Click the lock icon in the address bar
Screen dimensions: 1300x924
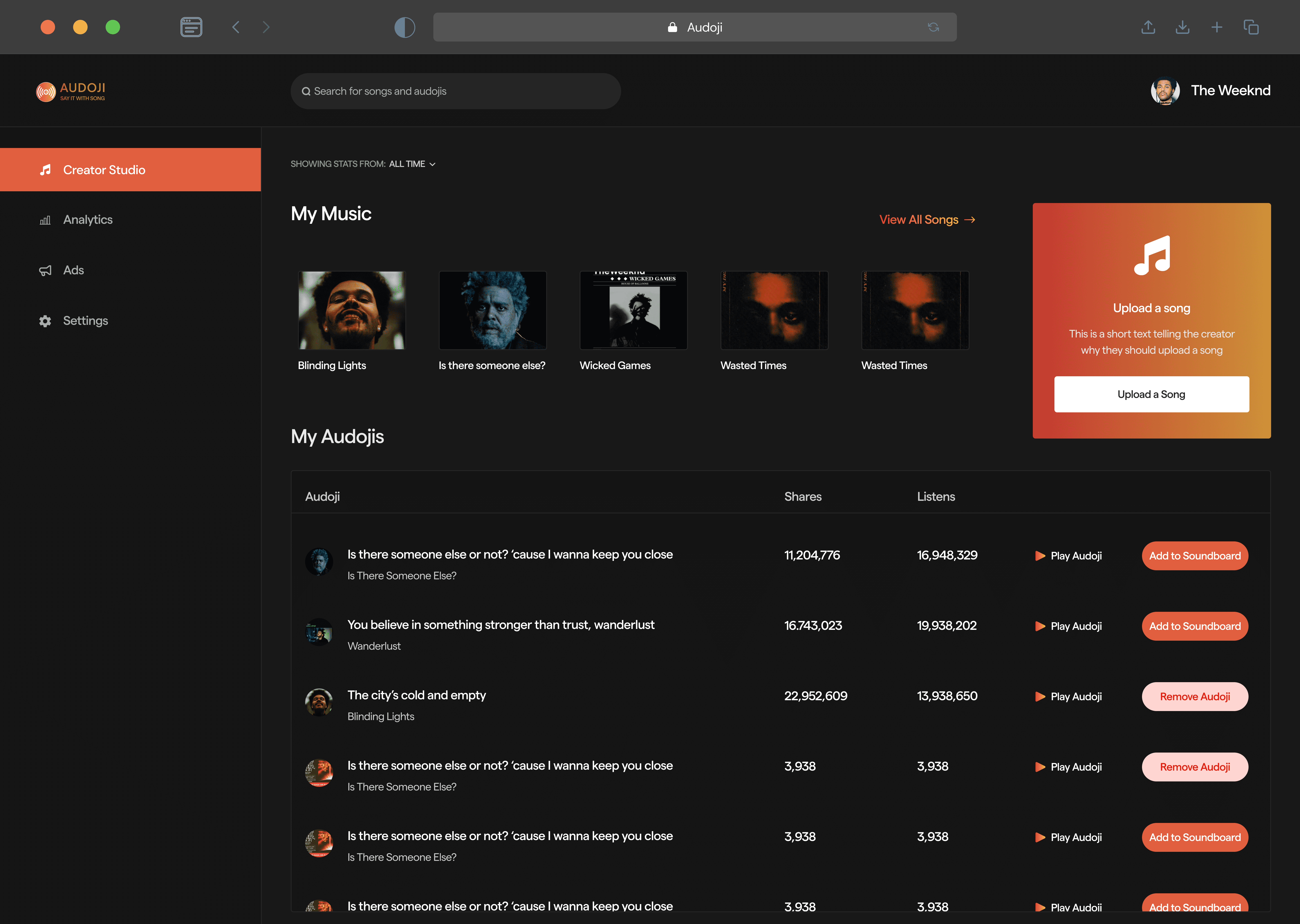click(x=672, y=27)
